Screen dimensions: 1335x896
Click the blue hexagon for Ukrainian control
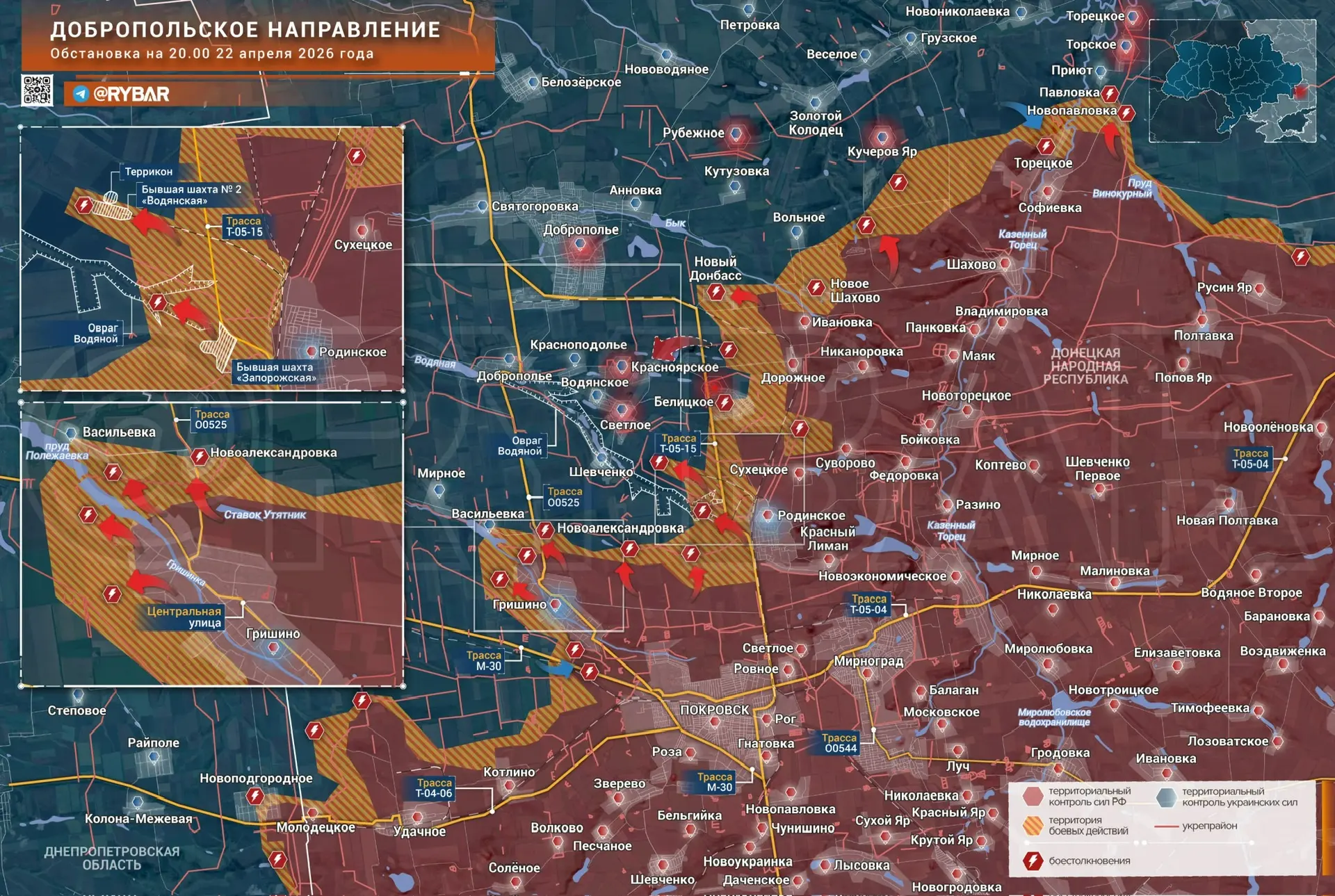pyautogui.click(x=1166, y=797)
